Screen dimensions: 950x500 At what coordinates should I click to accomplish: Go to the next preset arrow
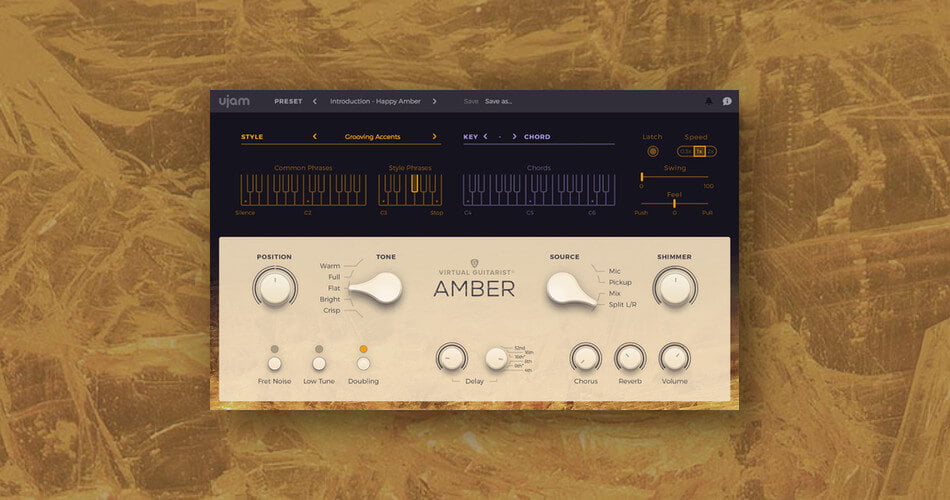(434, 101)
